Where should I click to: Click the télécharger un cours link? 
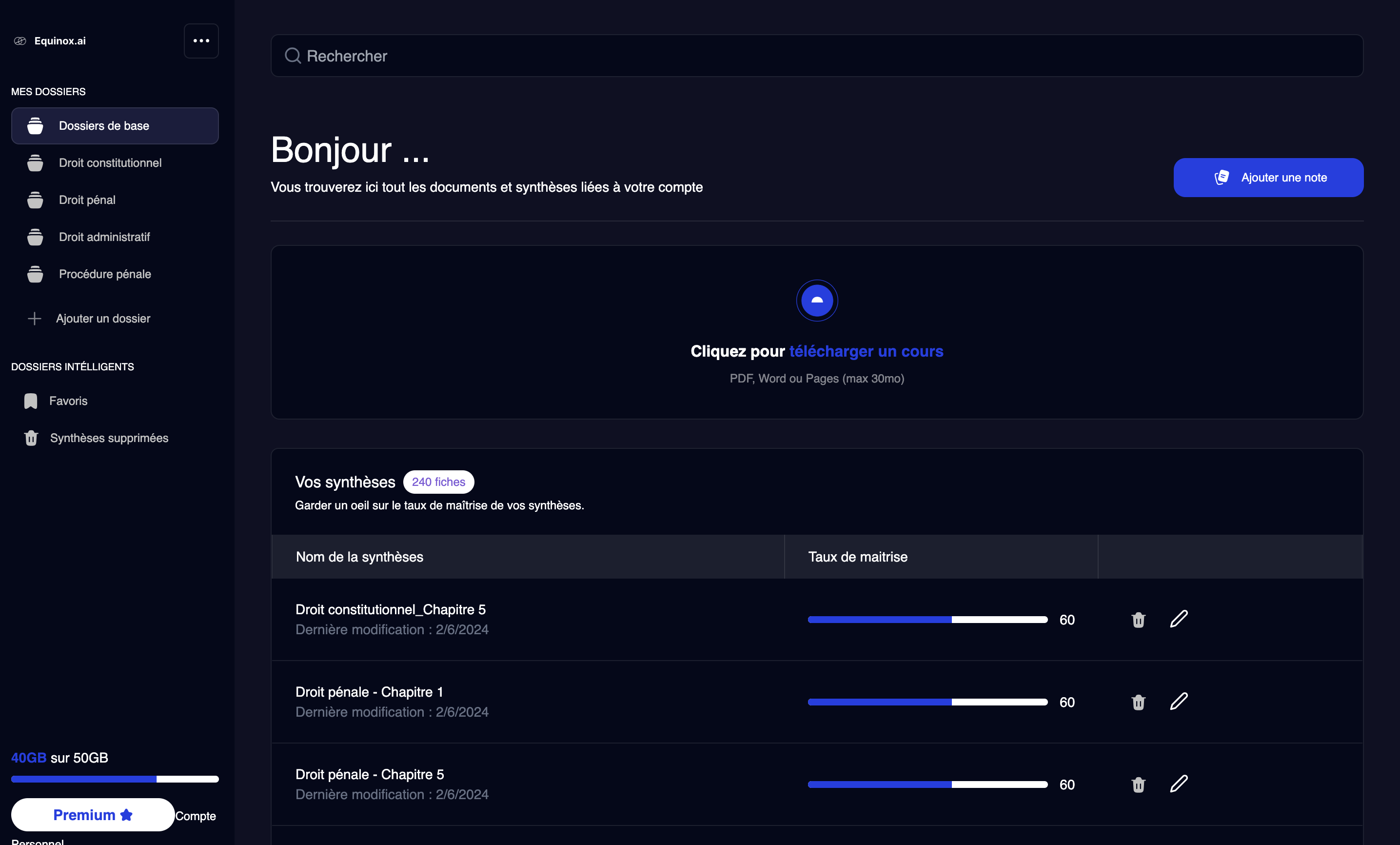(x=866, y=351)
